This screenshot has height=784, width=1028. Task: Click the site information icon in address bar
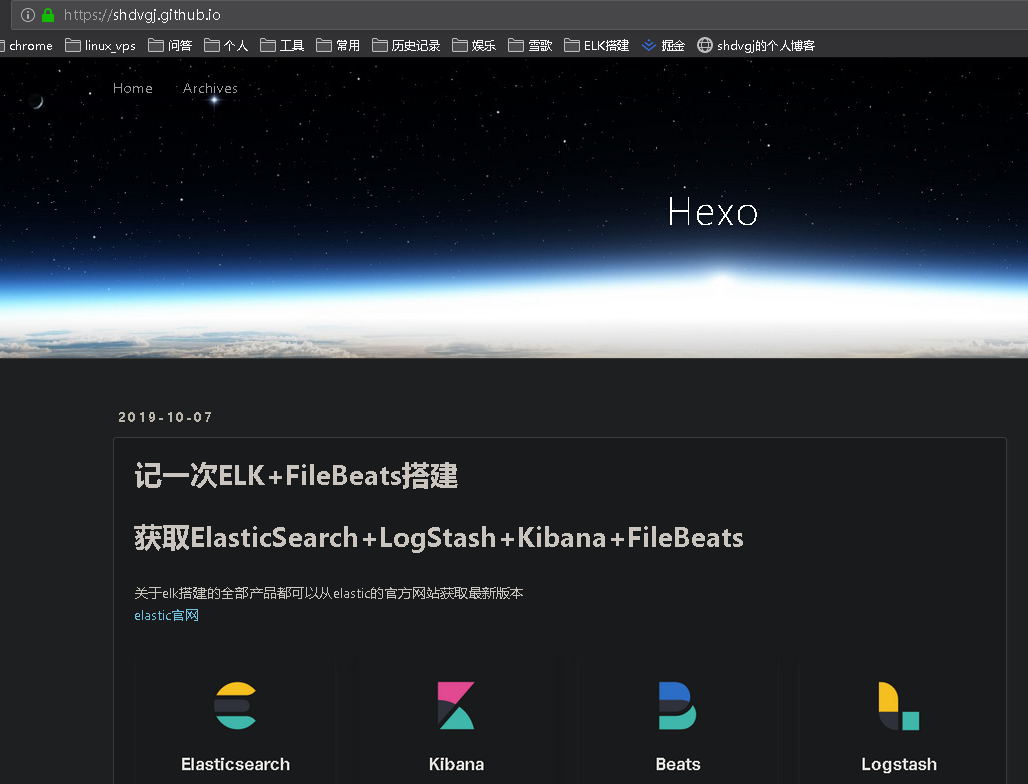[27, 15]
